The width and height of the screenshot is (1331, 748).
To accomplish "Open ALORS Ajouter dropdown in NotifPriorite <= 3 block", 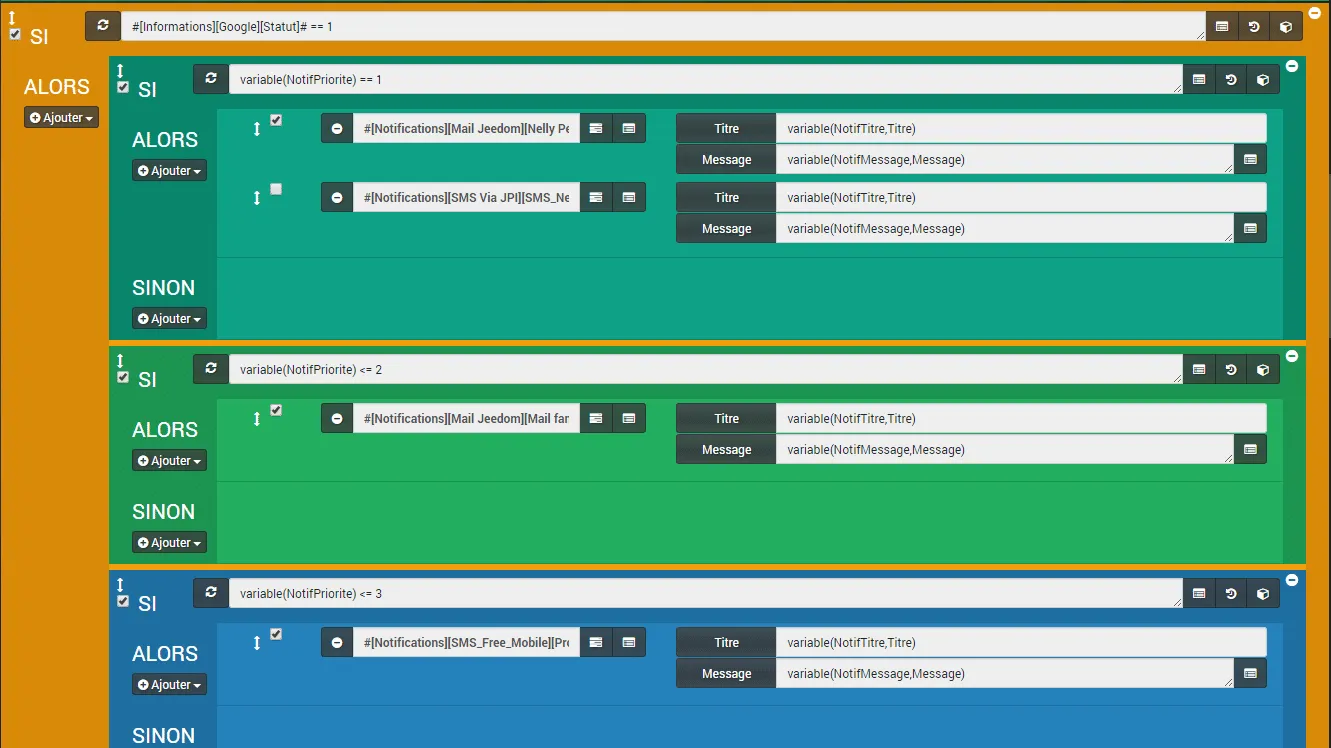I will point(170,684).
